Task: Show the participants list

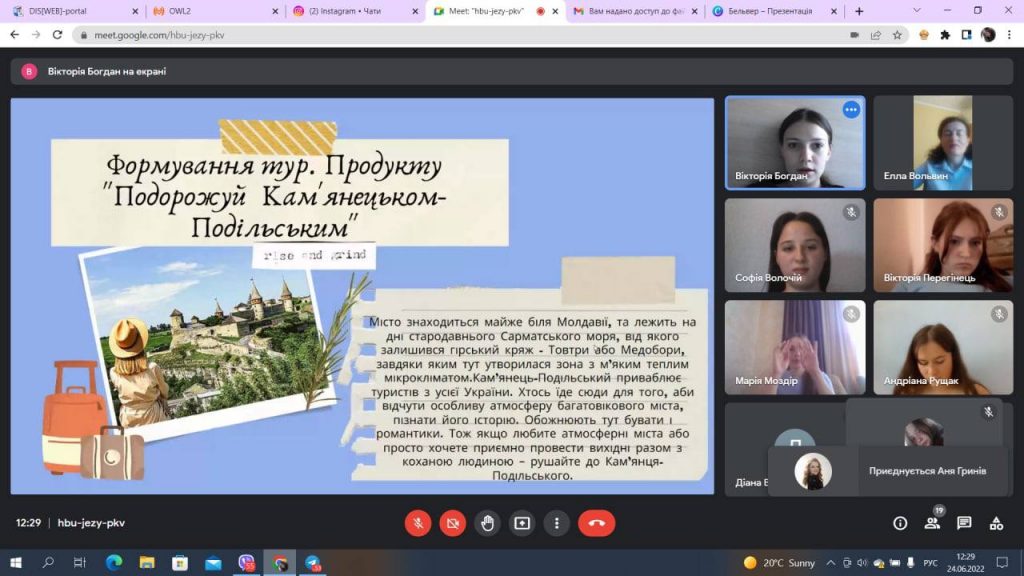Action: [932, 523]
